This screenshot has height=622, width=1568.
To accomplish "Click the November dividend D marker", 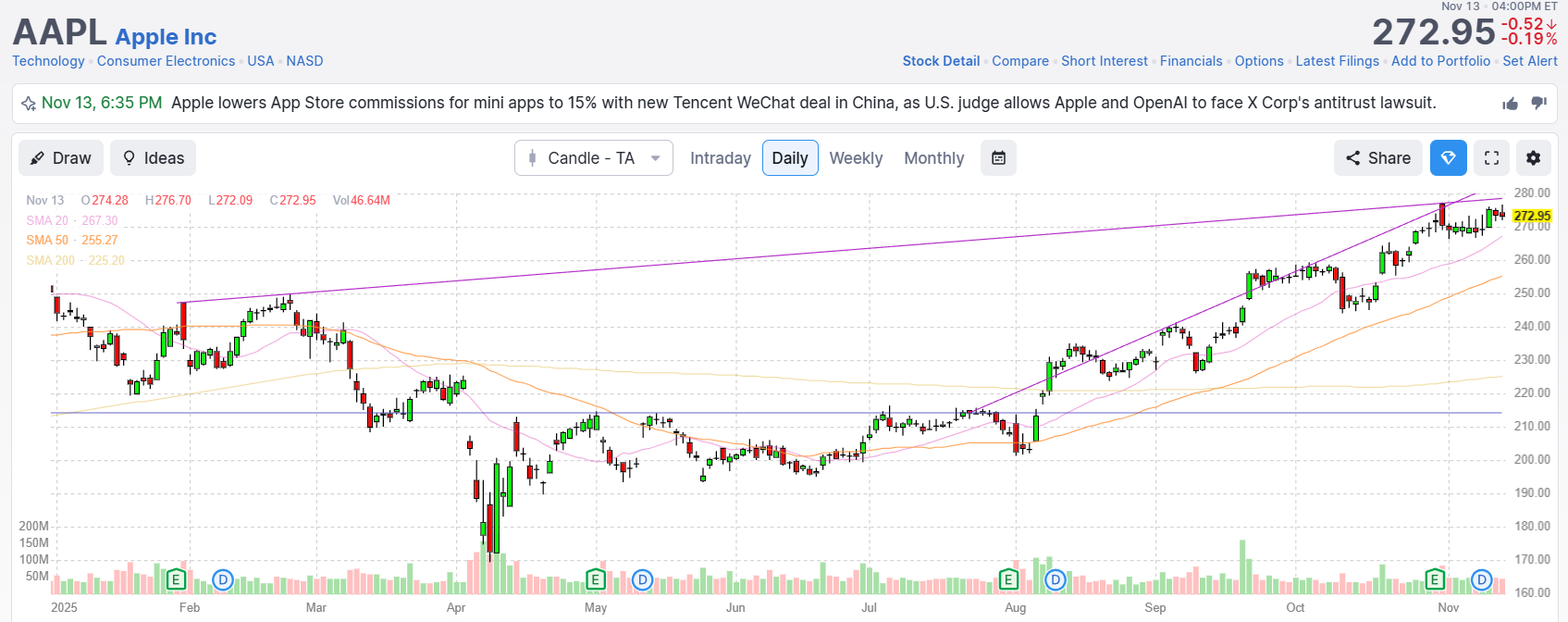I will (x=1481, y=580).
